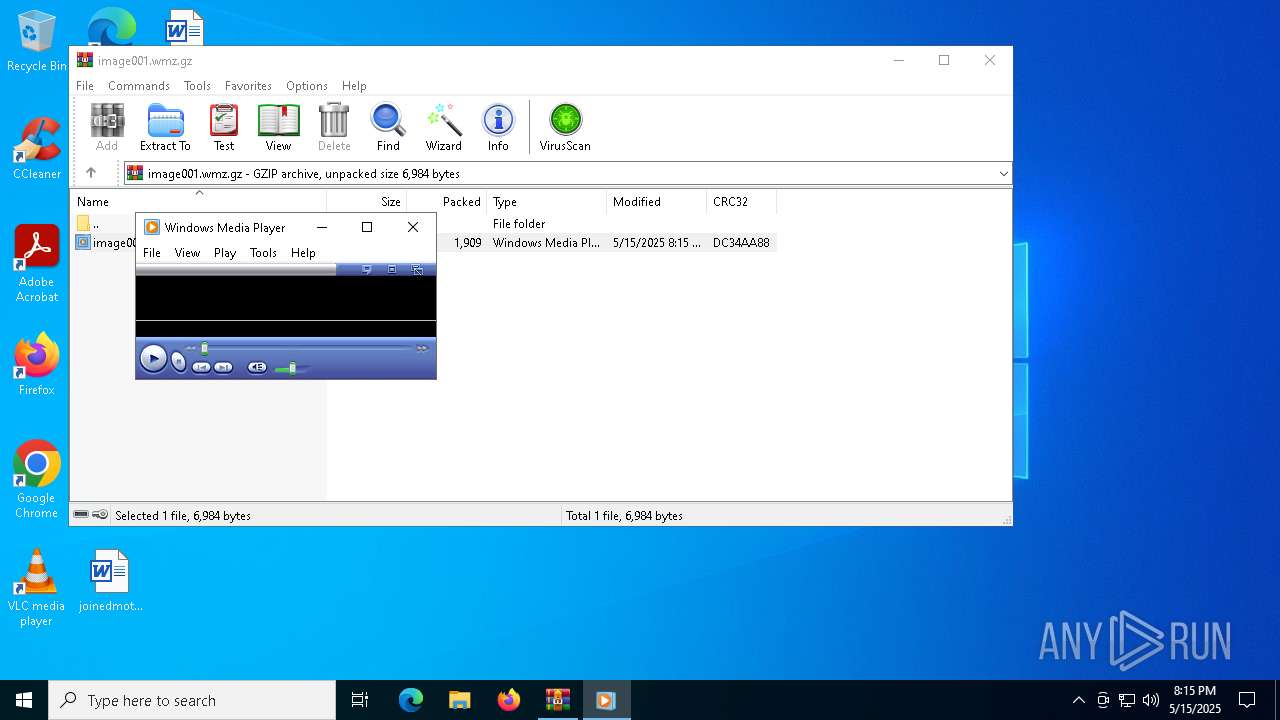Sort by Size column header

(x=366, y=202)
